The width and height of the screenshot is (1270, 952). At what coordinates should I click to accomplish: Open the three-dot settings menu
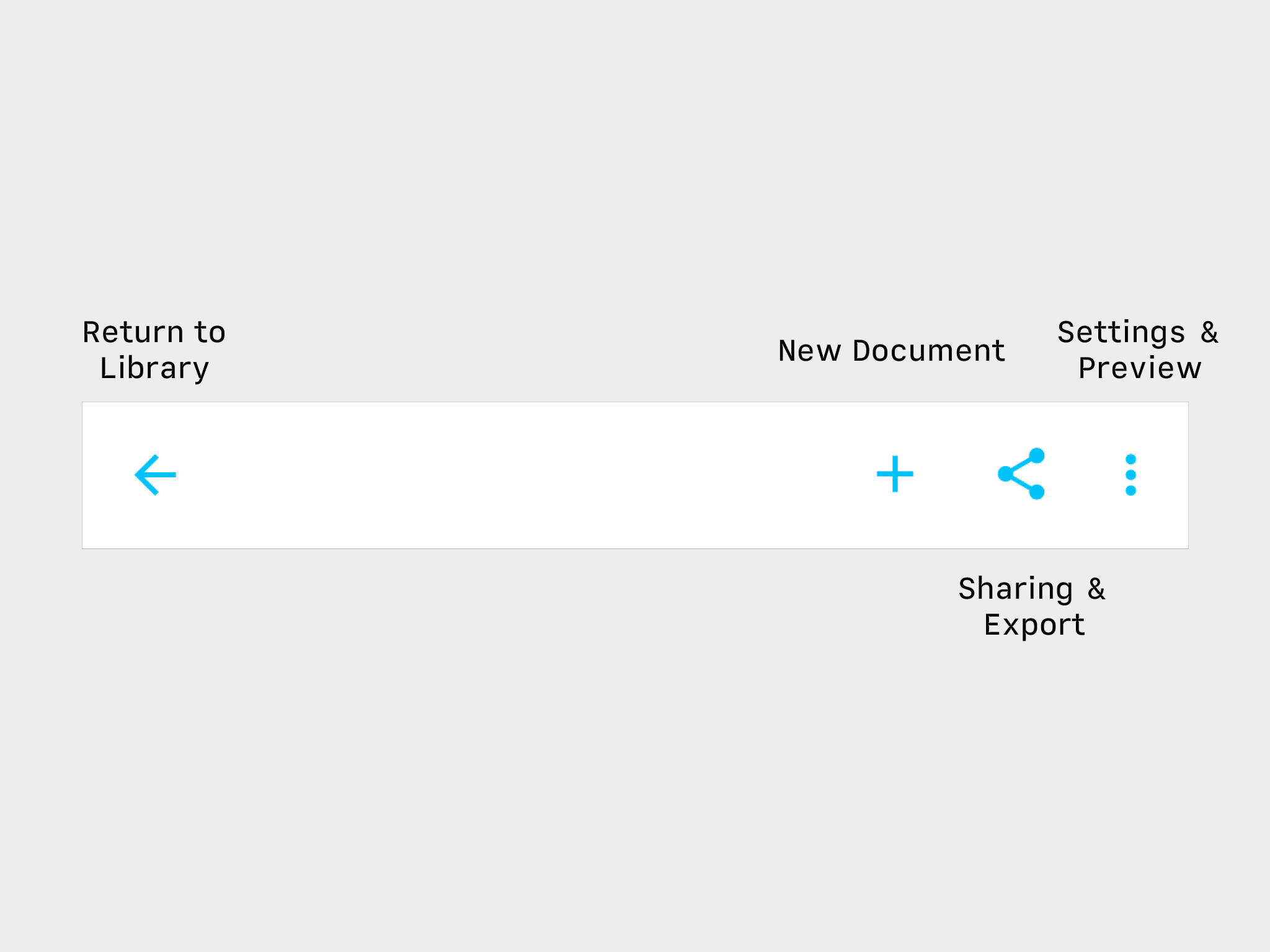(1130, 475)
